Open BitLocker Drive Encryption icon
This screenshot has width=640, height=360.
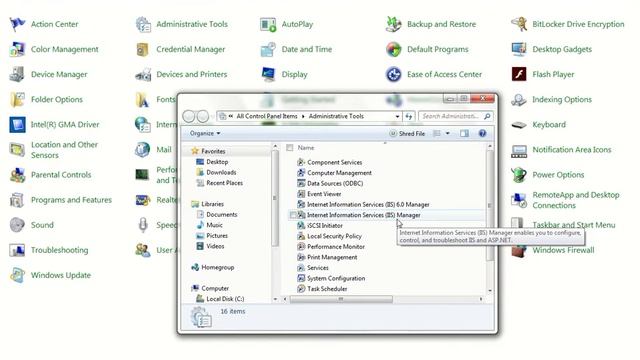[519, 24]
